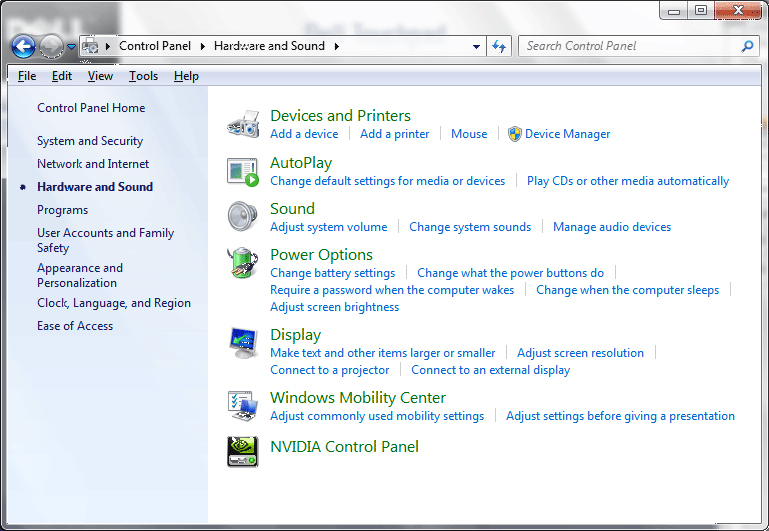Open Clock, Language, and Region
The image size is (769, 531).
click(114, 303)
